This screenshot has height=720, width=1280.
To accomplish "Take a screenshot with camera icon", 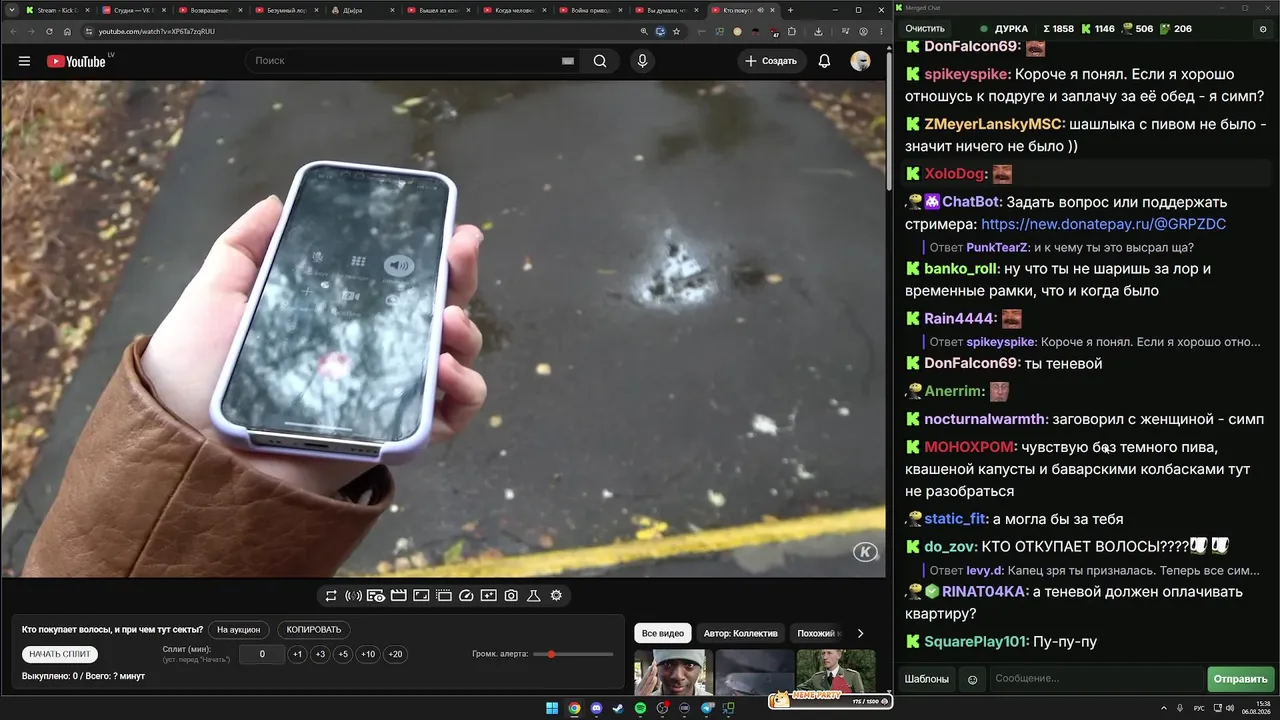I will click(x=511, y=596).
